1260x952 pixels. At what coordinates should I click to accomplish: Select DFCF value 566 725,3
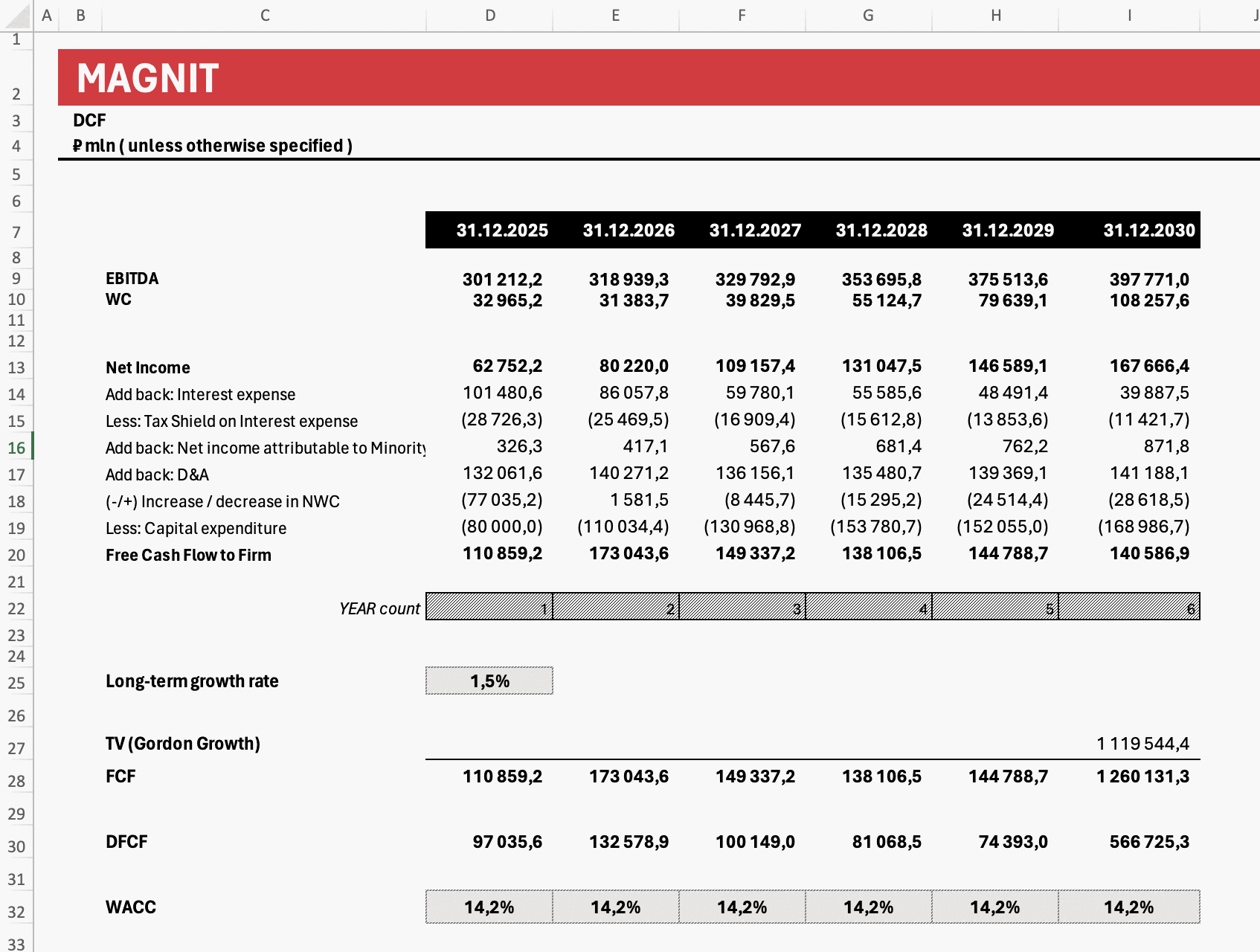pyautogui.click(x=1149, y=842)
